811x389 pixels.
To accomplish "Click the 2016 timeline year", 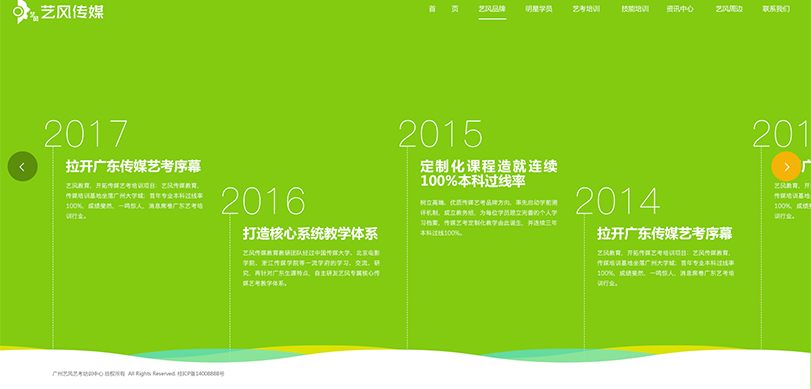I will [x=263, y=201].
